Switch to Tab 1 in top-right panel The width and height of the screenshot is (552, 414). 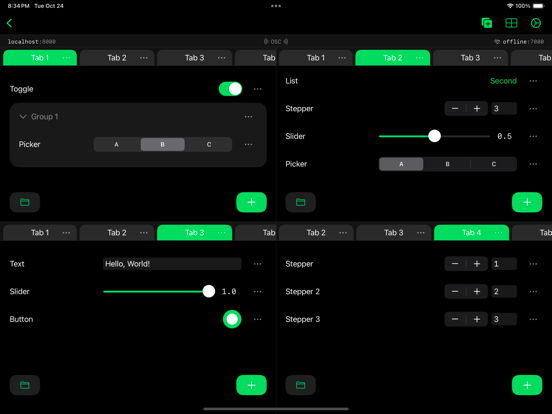click(x=315, y=58)
